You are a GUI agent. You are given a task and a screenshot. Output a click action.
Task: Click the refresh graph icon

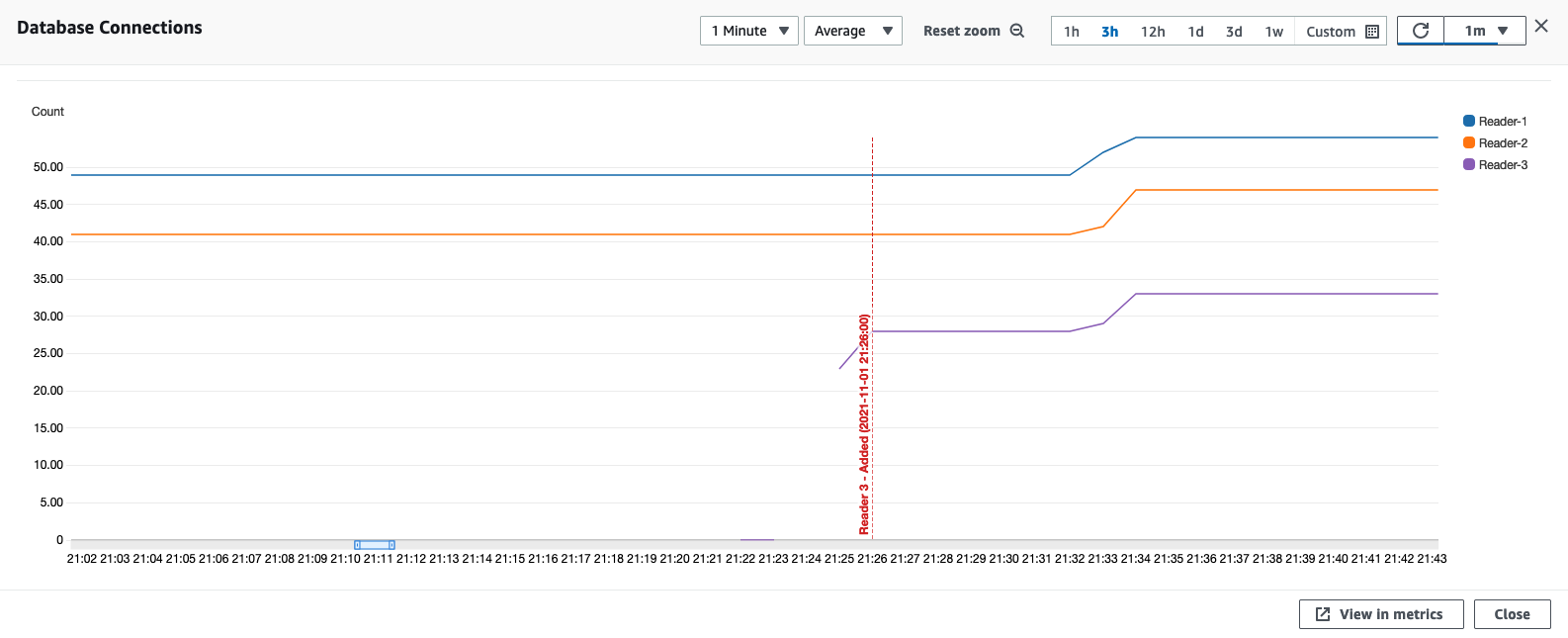click(1421, 31)
